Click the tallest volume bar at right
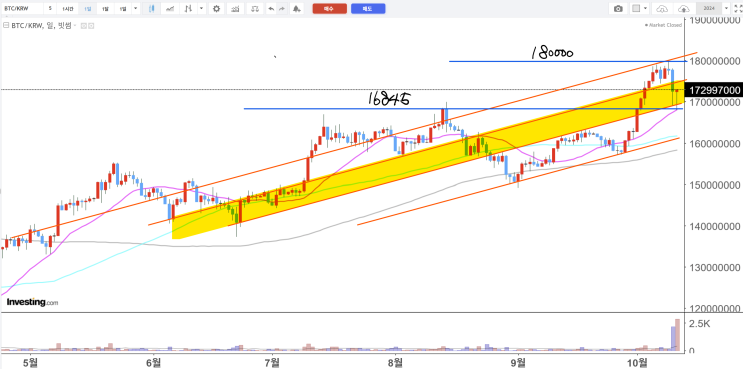 coord(678,336)
